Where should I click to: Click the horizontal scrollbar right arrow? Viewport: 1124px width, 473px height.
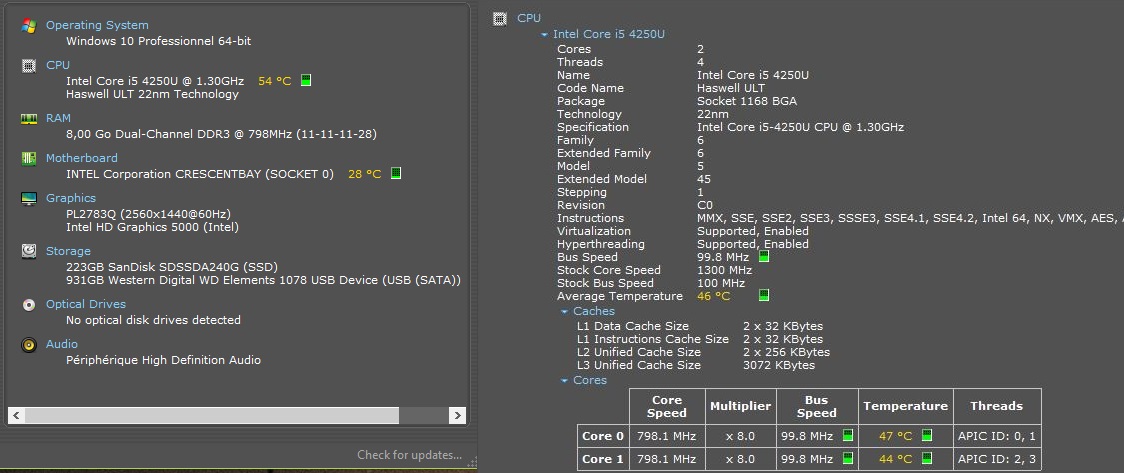tap(457, 415)
